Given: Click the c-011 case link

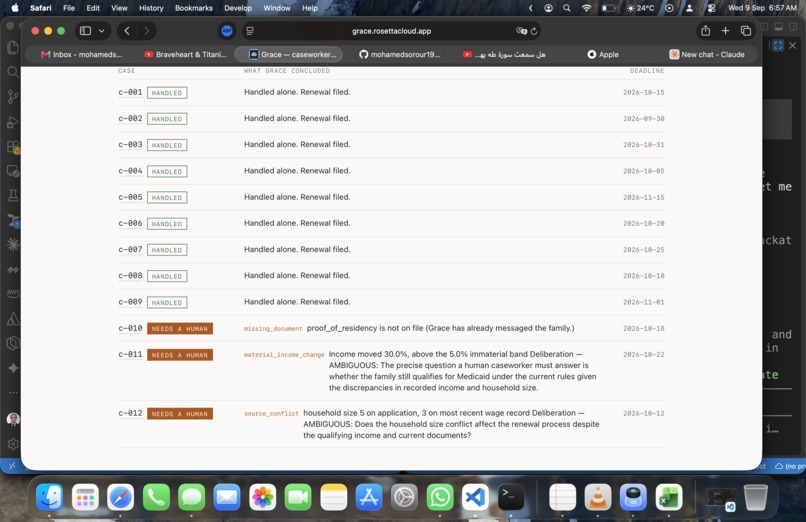Looking at the screenshot, I should [x=130, y=355].
